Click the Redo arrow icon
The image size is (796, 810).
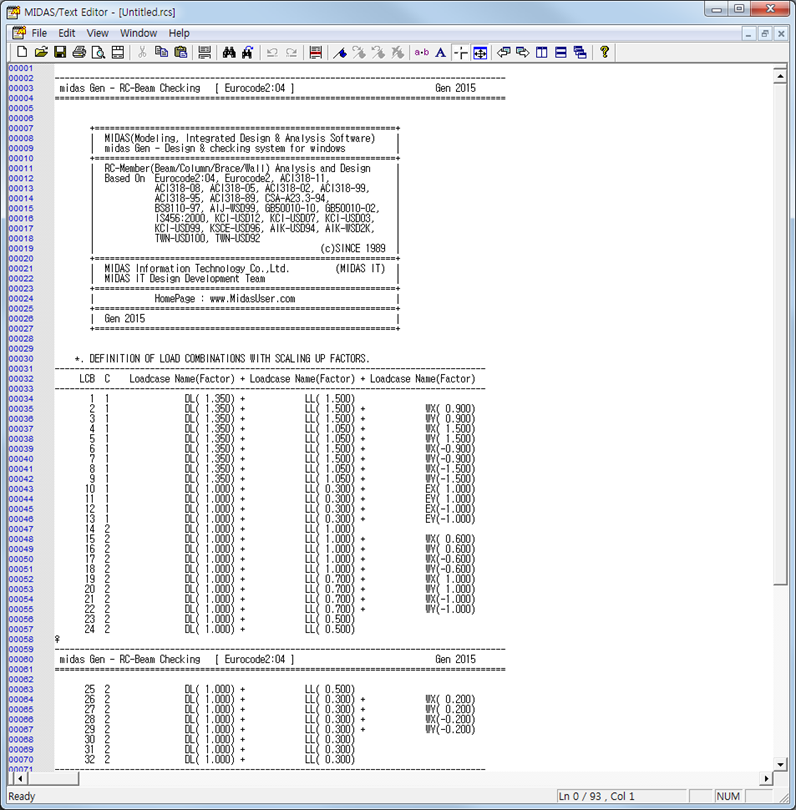[x=291, y=52]
